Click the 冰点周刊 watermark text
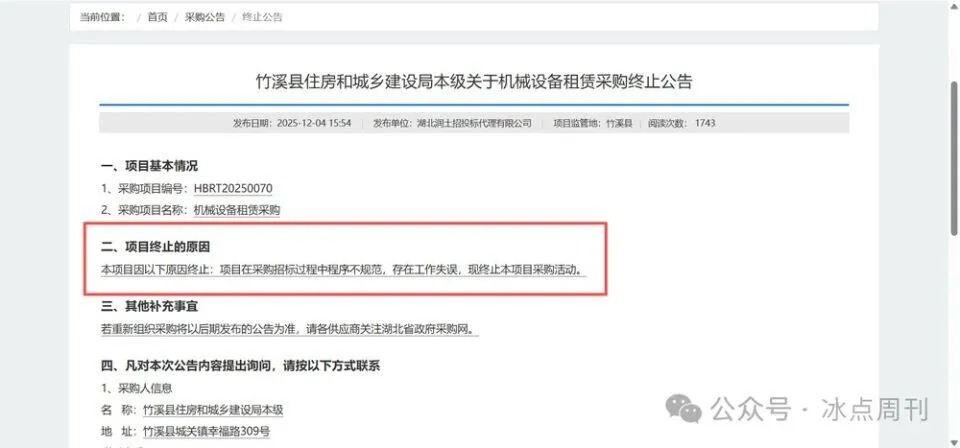The height and width of the screenshot is (448, 960). tap(876, 409)
